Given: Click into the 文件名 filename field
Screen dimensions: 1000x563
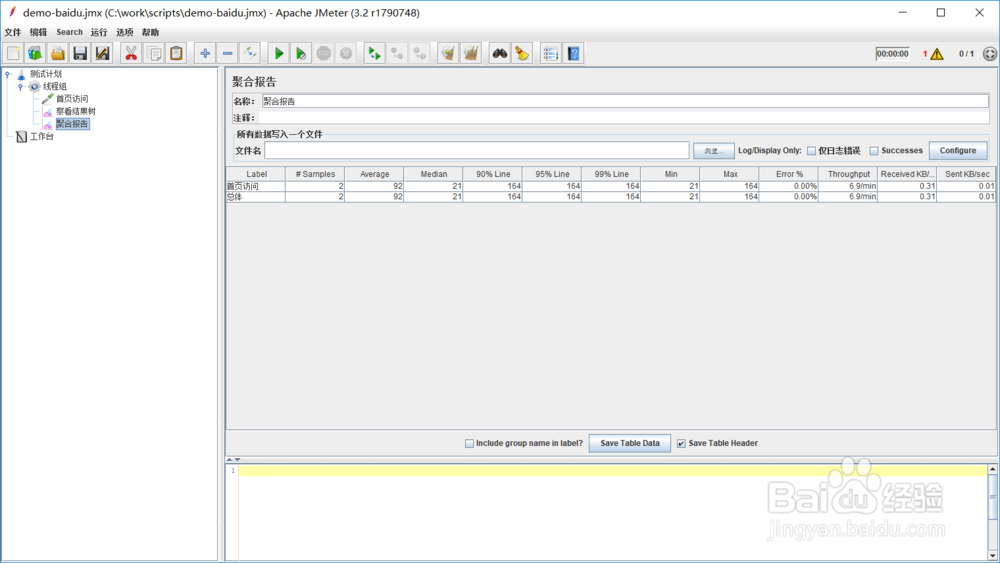Looking at the screenshot, I should 476,150.
